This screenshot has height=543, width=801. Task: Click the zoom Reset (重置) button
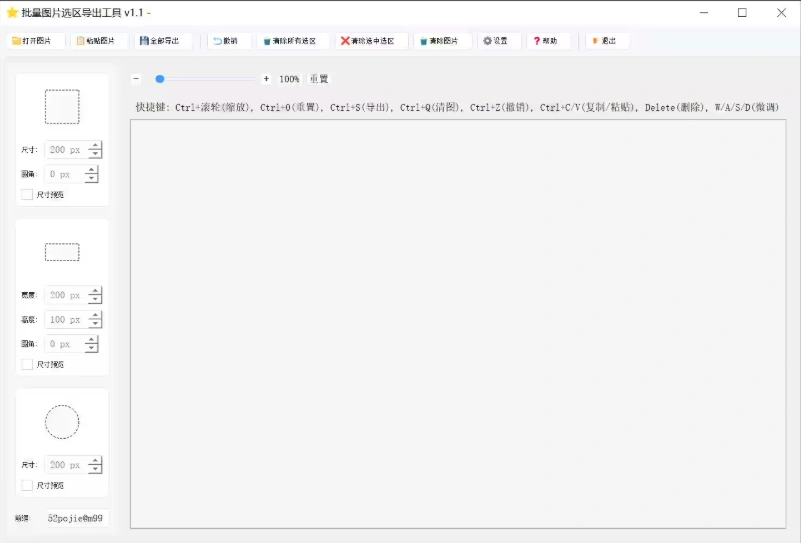pyautogui.click(x=318, y=79)
